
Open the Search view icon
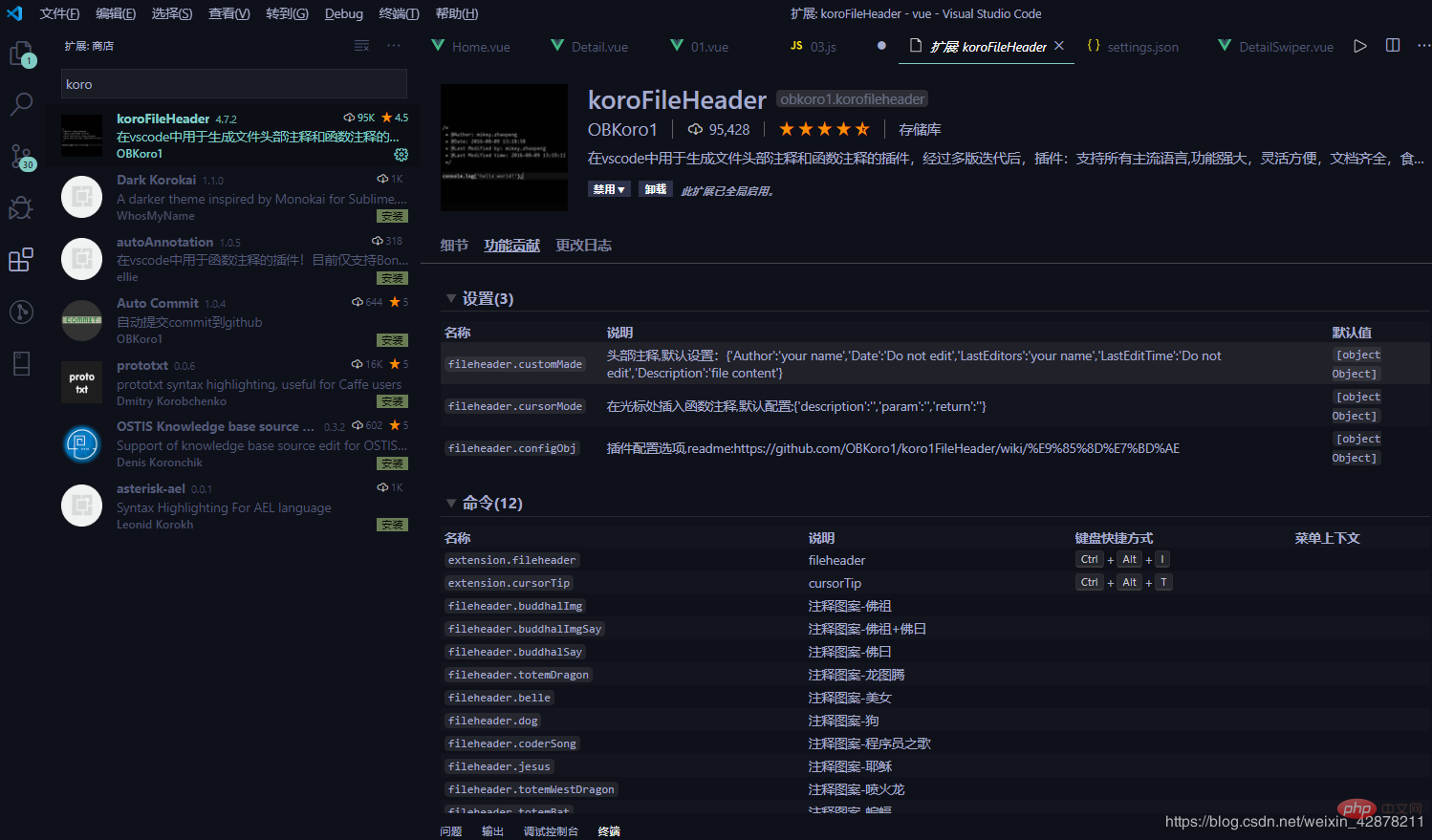(x=21, y=104)
